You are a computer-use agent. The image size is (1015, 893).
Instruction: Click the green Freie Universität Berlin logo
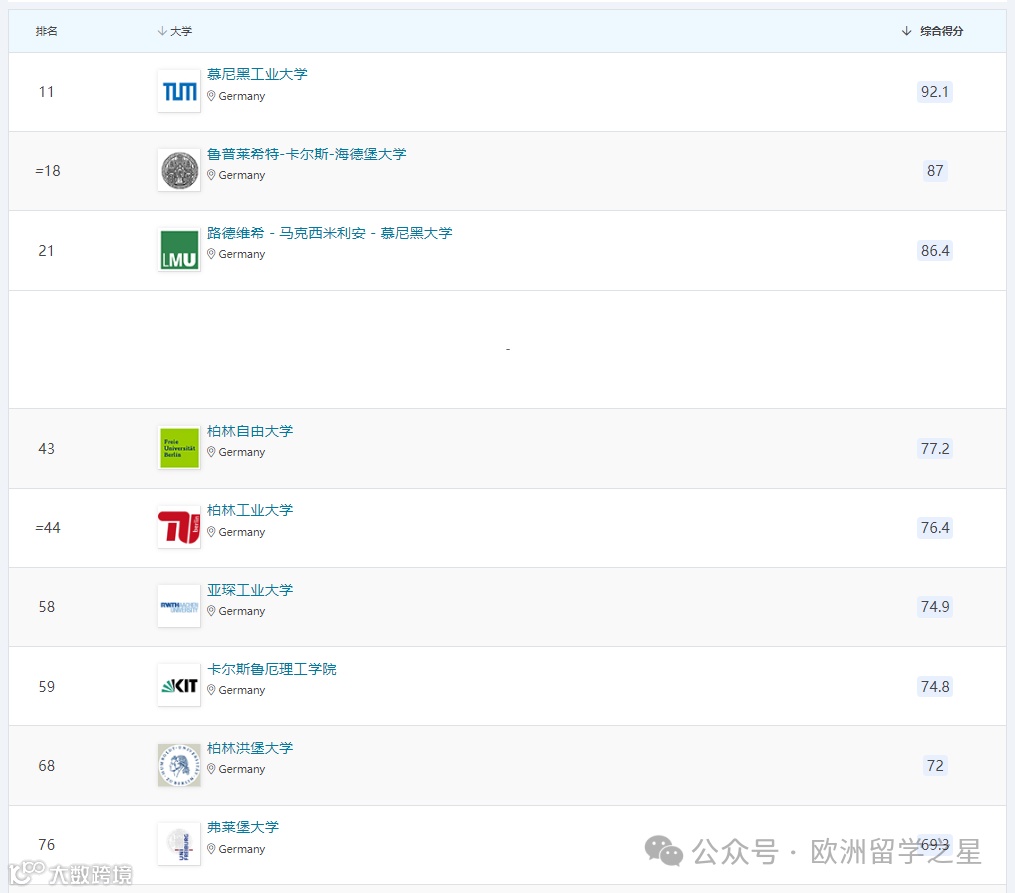(x=178, y=448)
